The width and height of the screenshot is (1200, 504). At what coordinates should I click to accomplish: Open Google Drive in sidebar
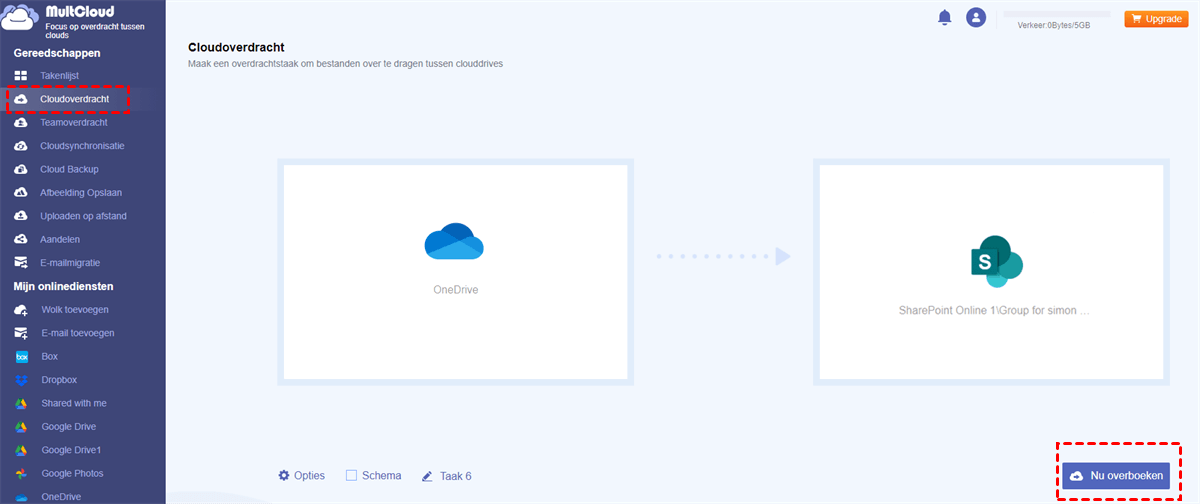coord(69,427)
